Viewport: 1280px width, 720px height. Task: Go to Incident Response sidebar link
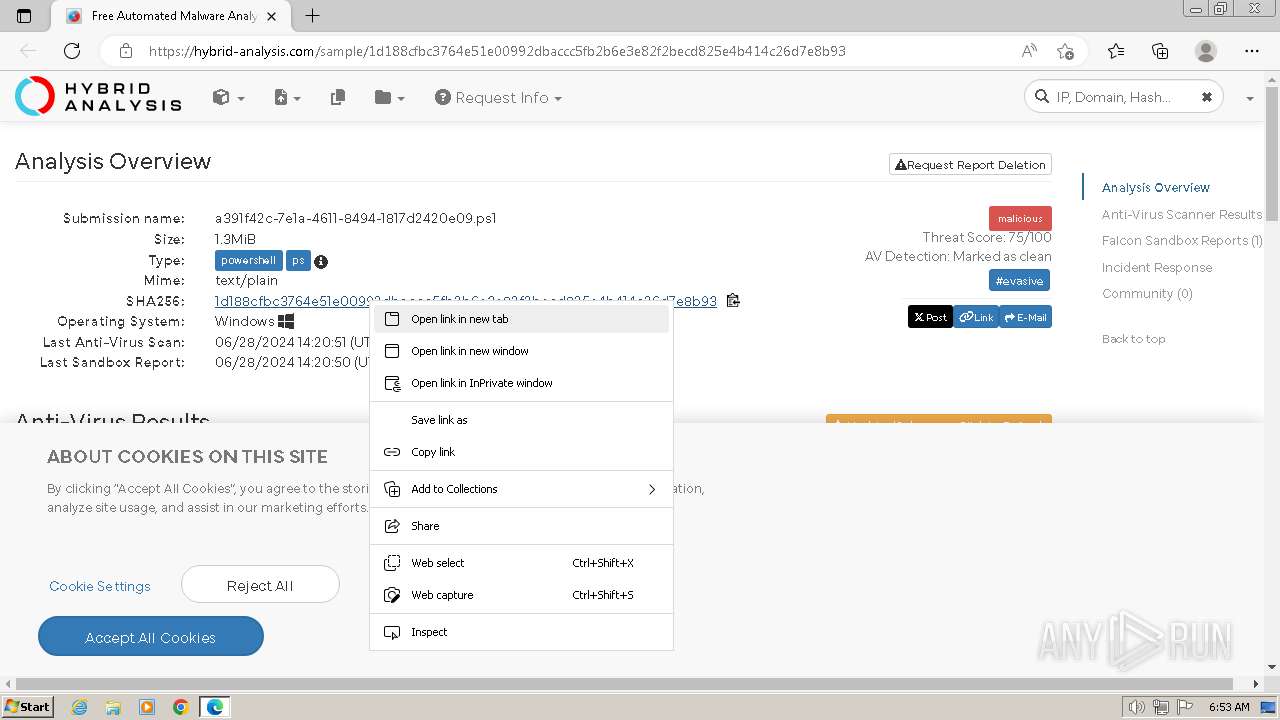point(1157,267)
